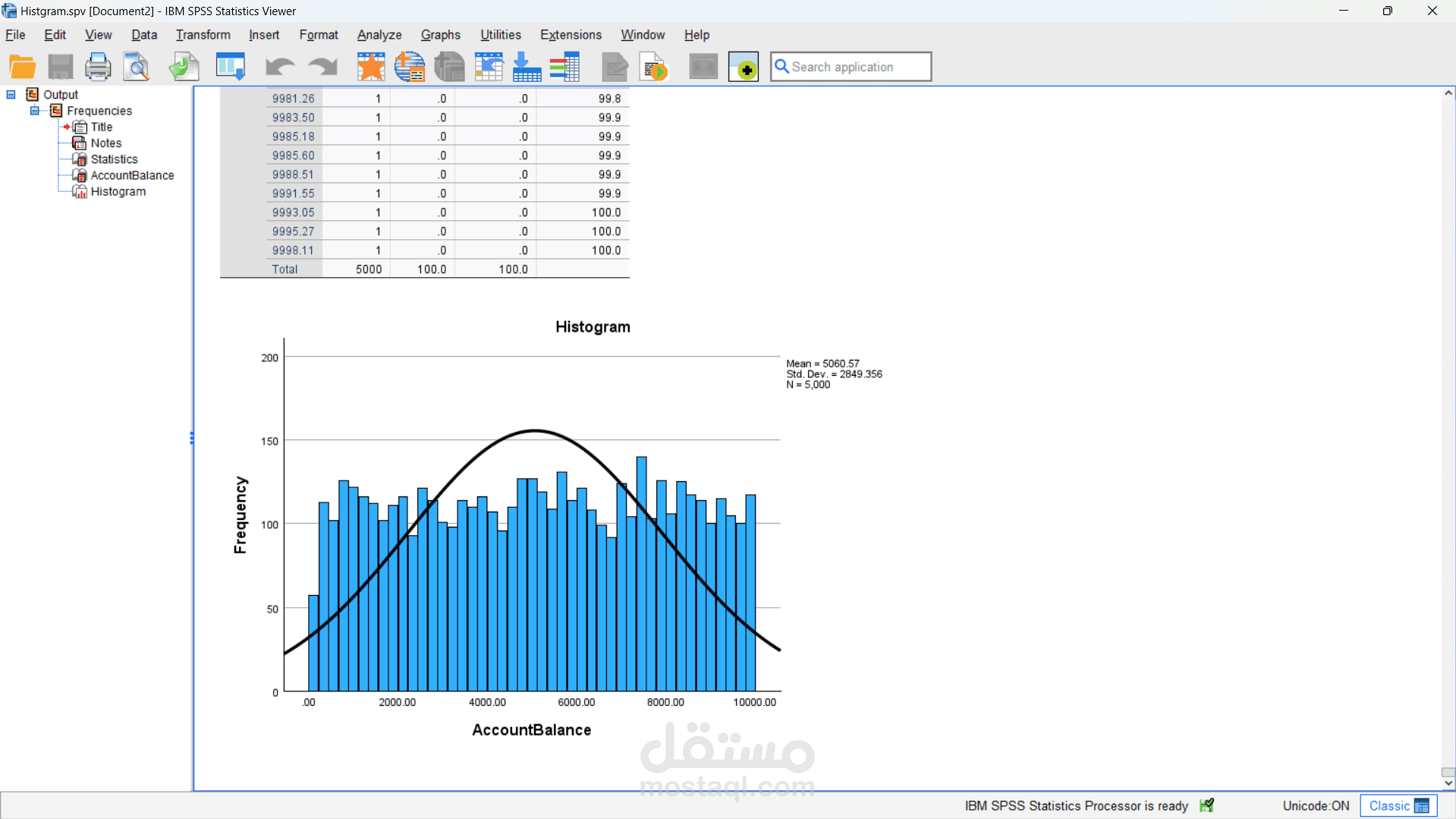Click the Go to Case globe icon
Image resolution: width=1456 pixels, height=819 pixels.
click(x=410, y=67)
